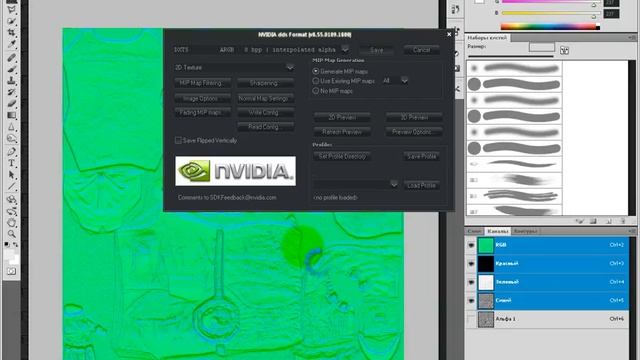Select the Lasso tool

point(11,10)
